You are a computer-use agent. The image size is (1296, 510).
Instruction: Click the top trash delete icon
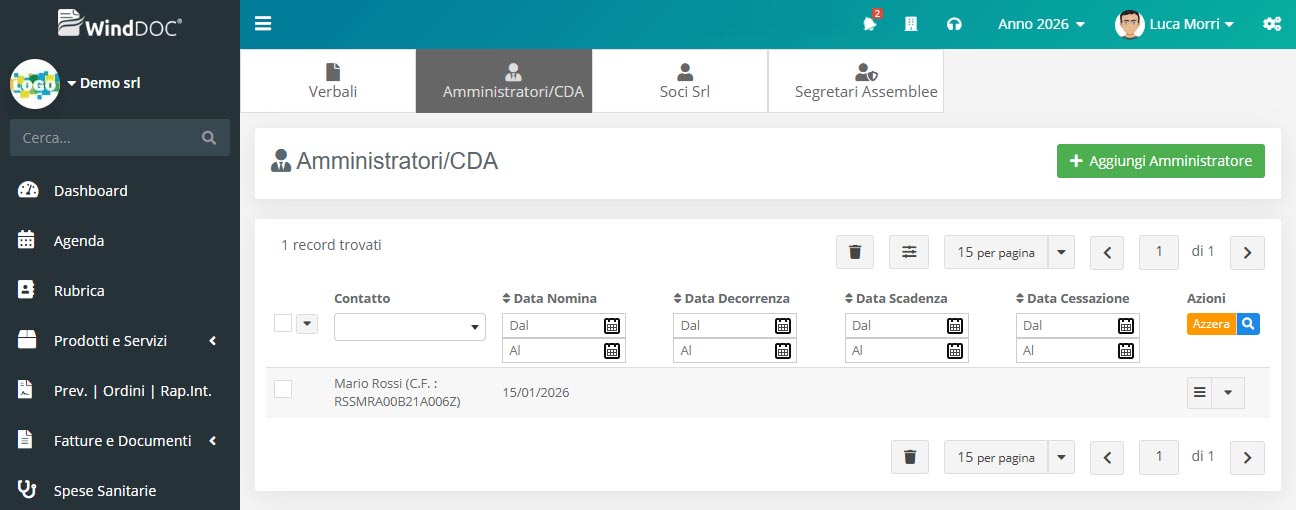point(855,252)
